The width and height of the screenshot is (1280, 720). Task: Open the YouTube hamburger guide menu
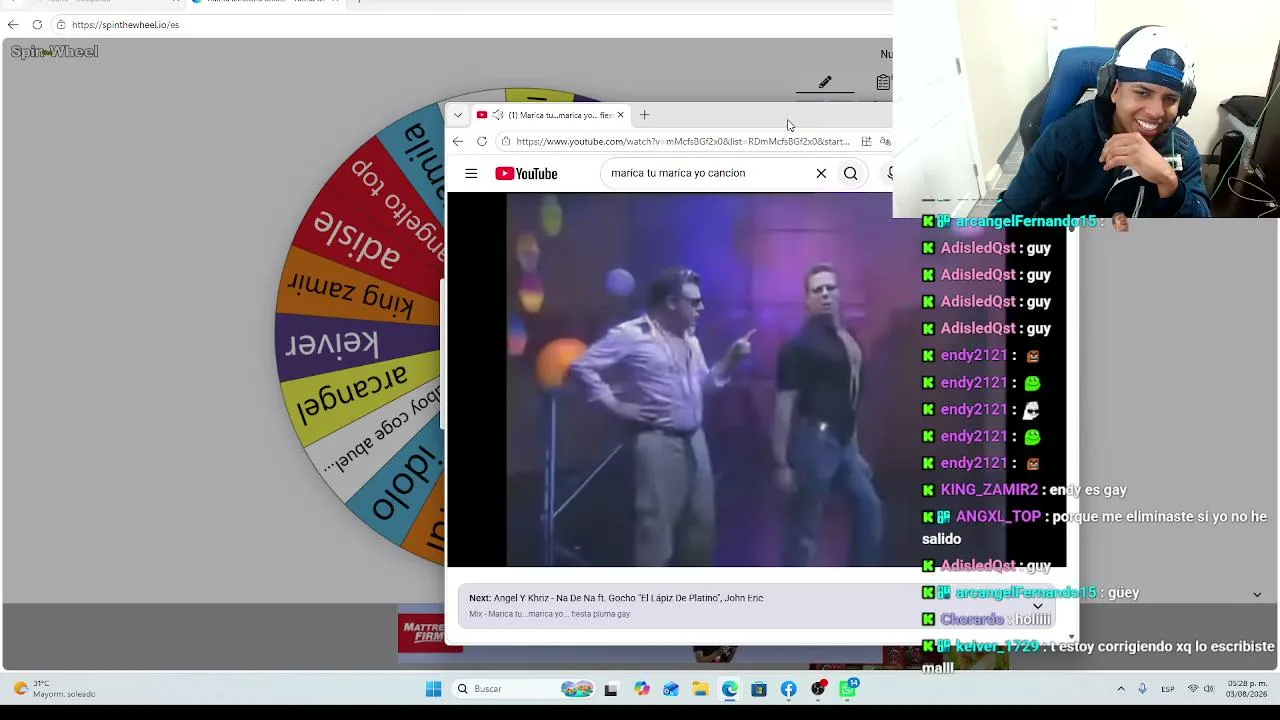pos(471,174)
